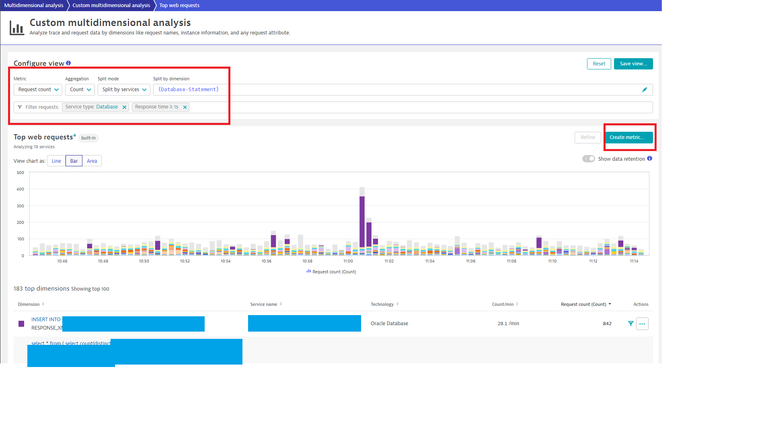772x434 pixels.
Task: Remove the Service type: Database filter
Action: point(124,107)
